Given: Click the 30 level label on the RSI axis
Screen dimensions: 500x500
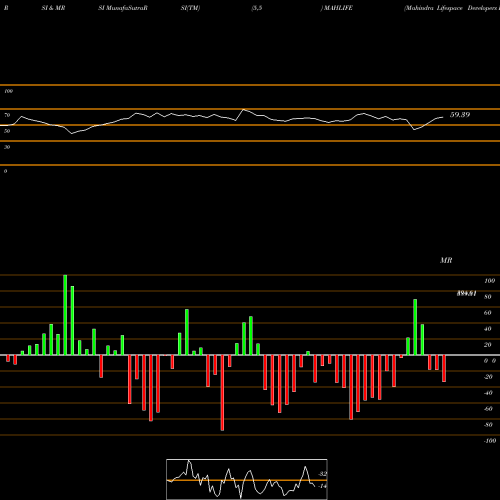Looking at the screenshot, I should [x=7, y=147].
